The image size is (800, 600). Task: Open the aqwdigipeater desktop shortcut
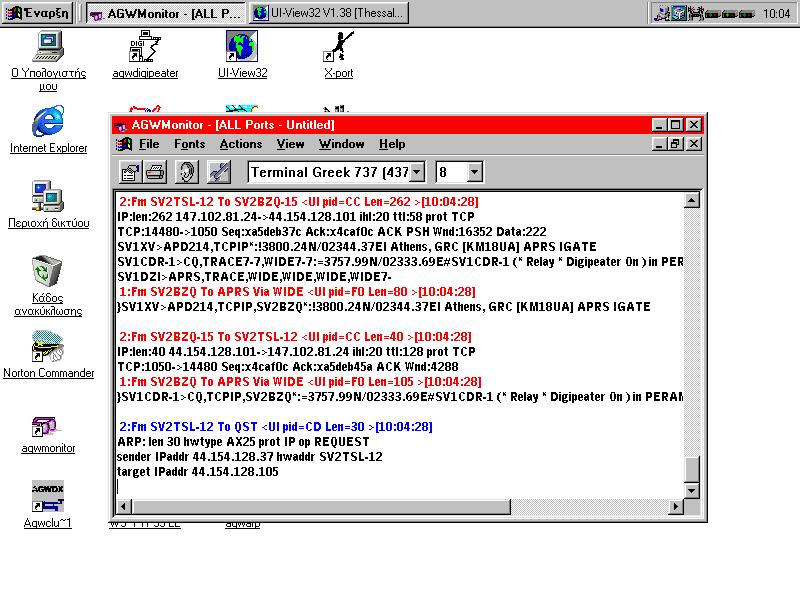tap(145, 55)
